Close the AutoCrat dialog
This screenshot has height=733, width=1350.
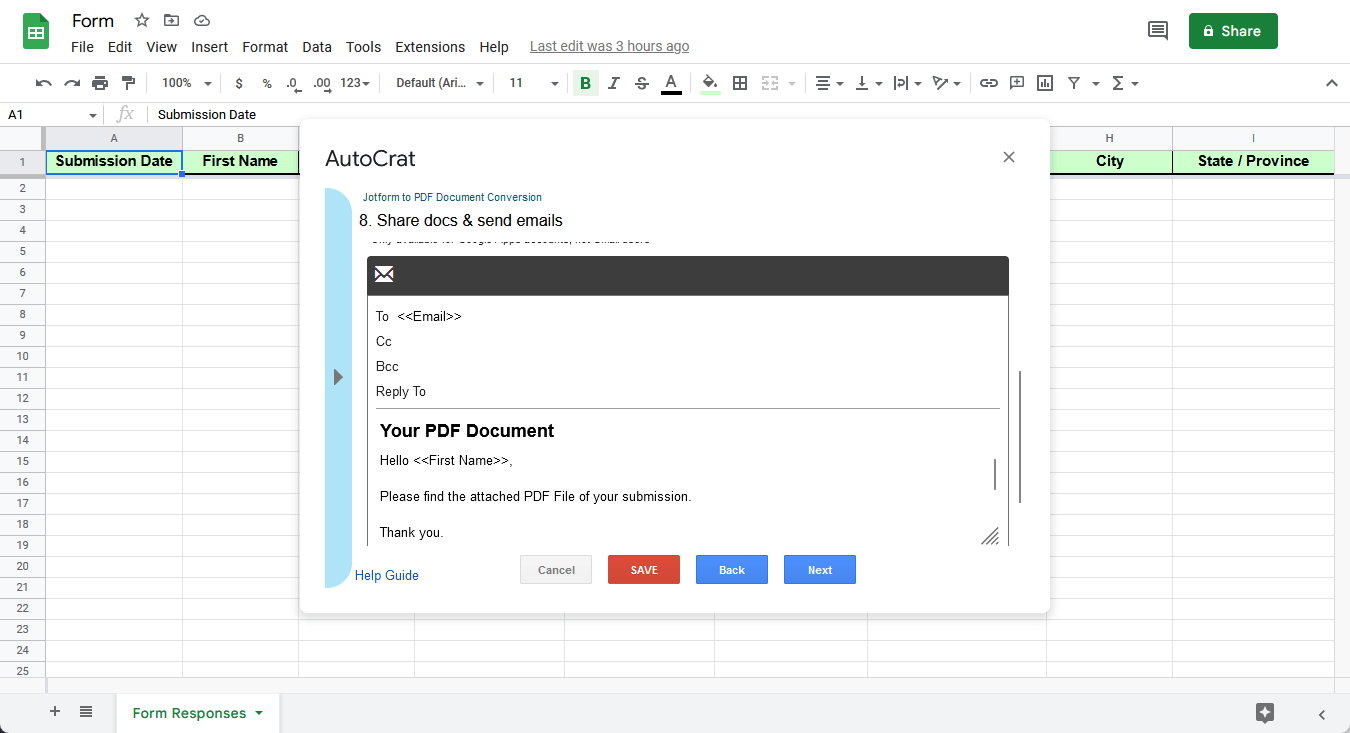1009,157
